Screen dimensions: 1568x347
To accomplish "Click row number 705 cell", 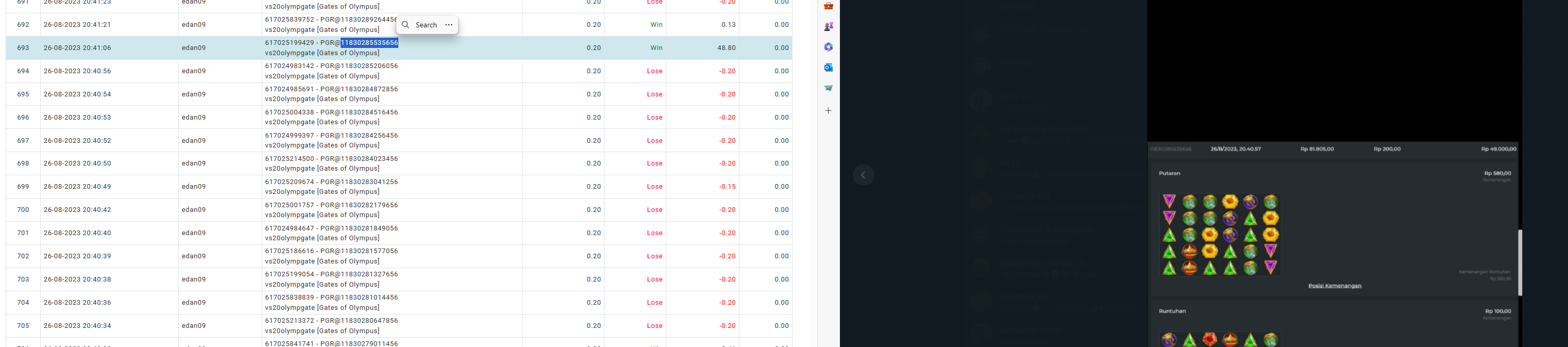I will click(x=23, y=326).
